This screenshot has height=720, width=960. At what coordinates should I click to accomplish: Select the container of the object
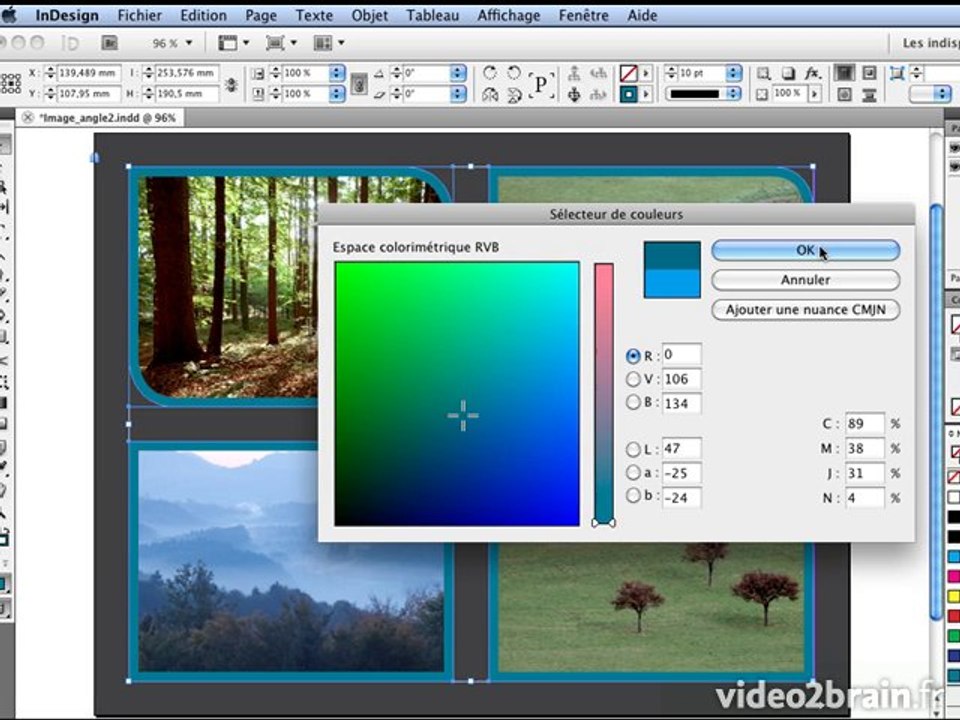[574, 73]
